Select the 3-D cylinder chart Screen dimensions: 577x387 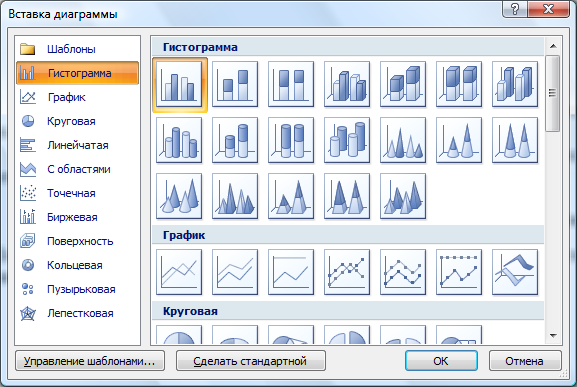point(347,140)
